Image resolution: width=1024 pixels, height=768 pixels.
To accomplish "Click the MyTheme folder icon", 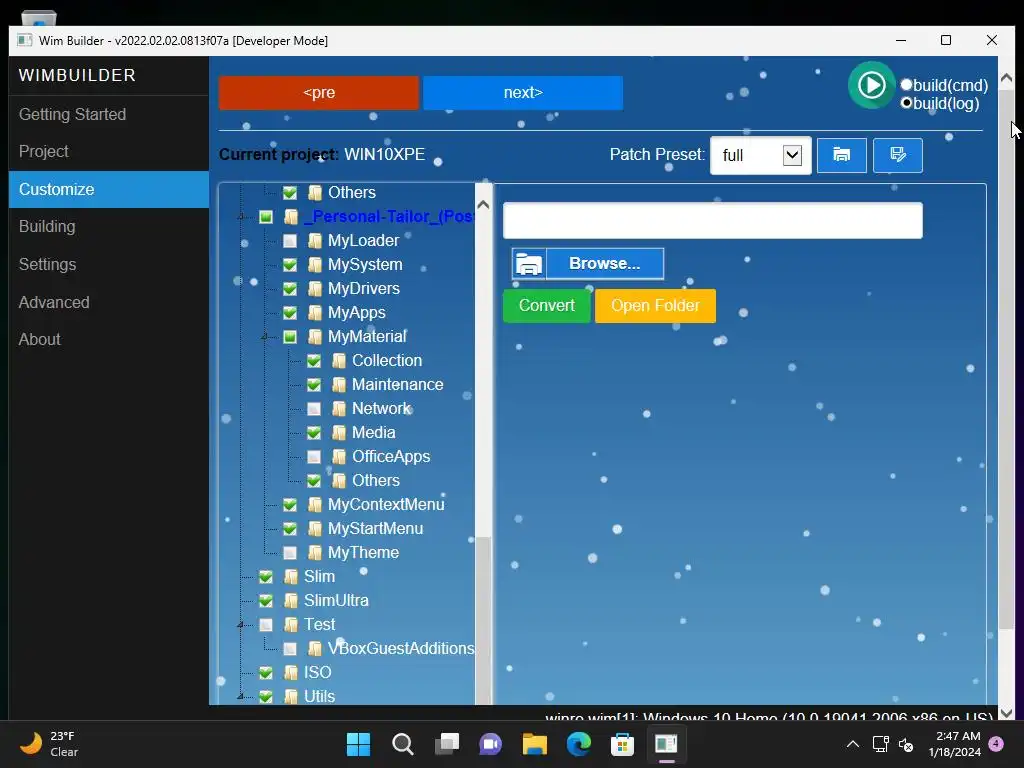I will [x=315, y=553].
